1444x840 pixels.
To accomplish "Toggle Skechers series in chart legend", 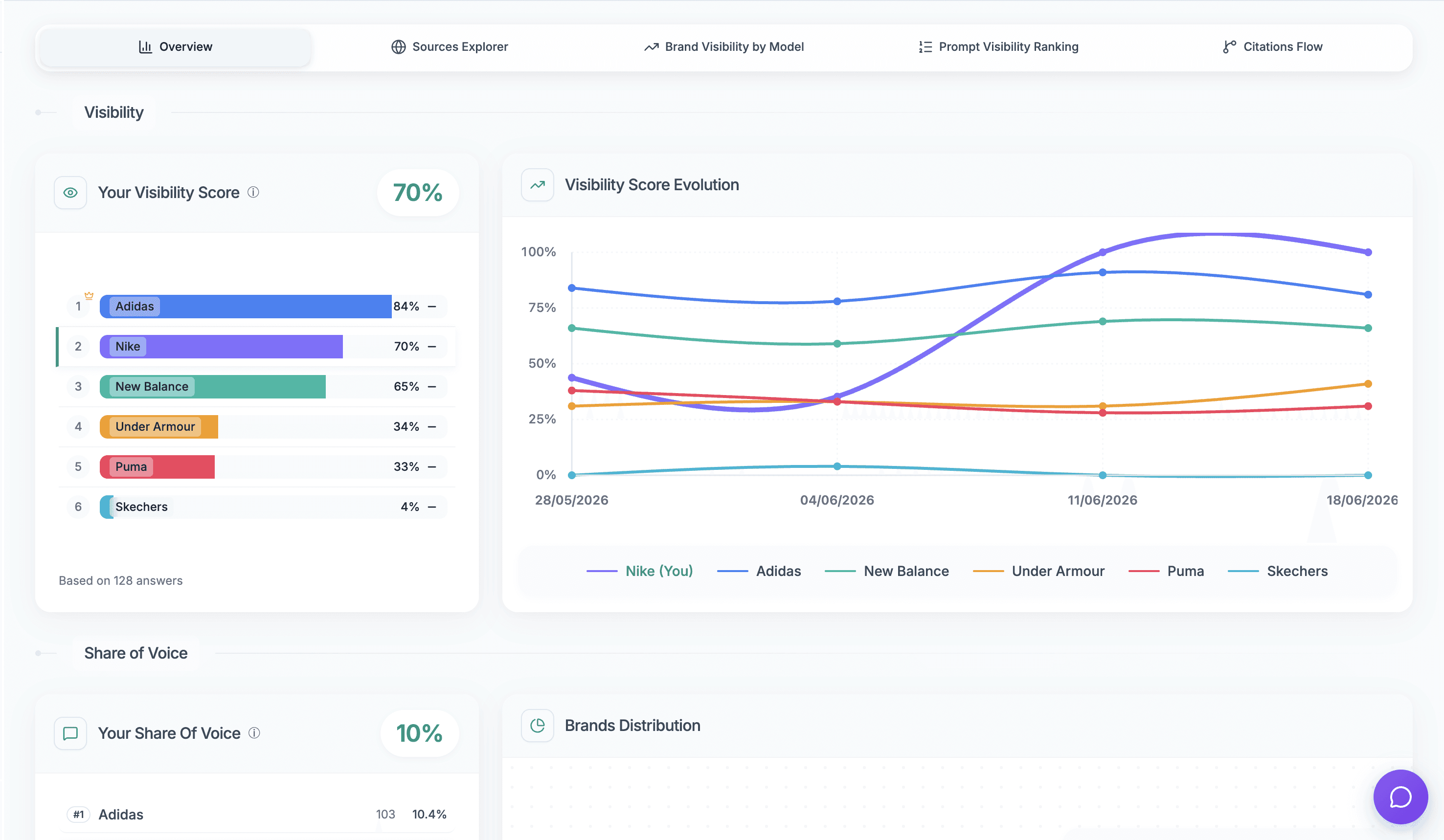I will [1278, 571].
